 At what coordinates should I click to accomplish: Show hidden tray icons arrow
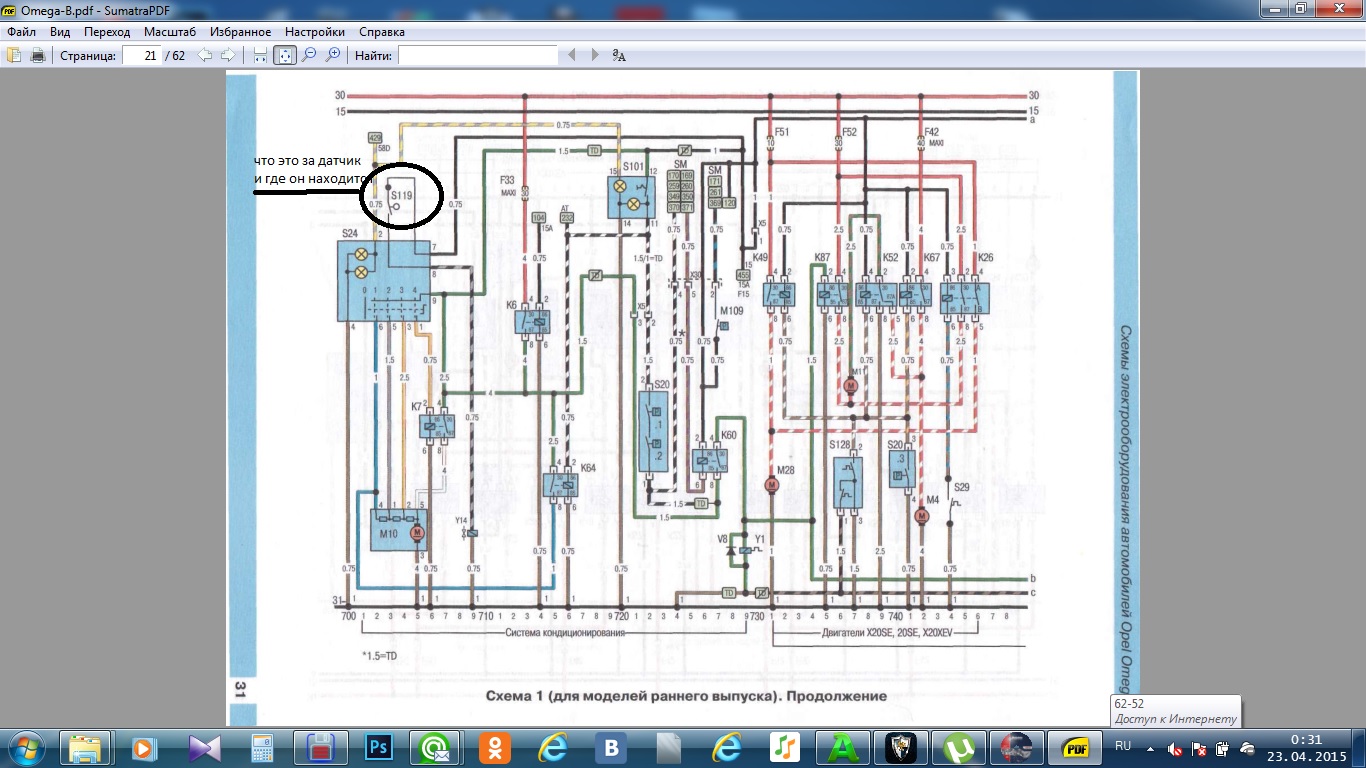point(1150,748)
